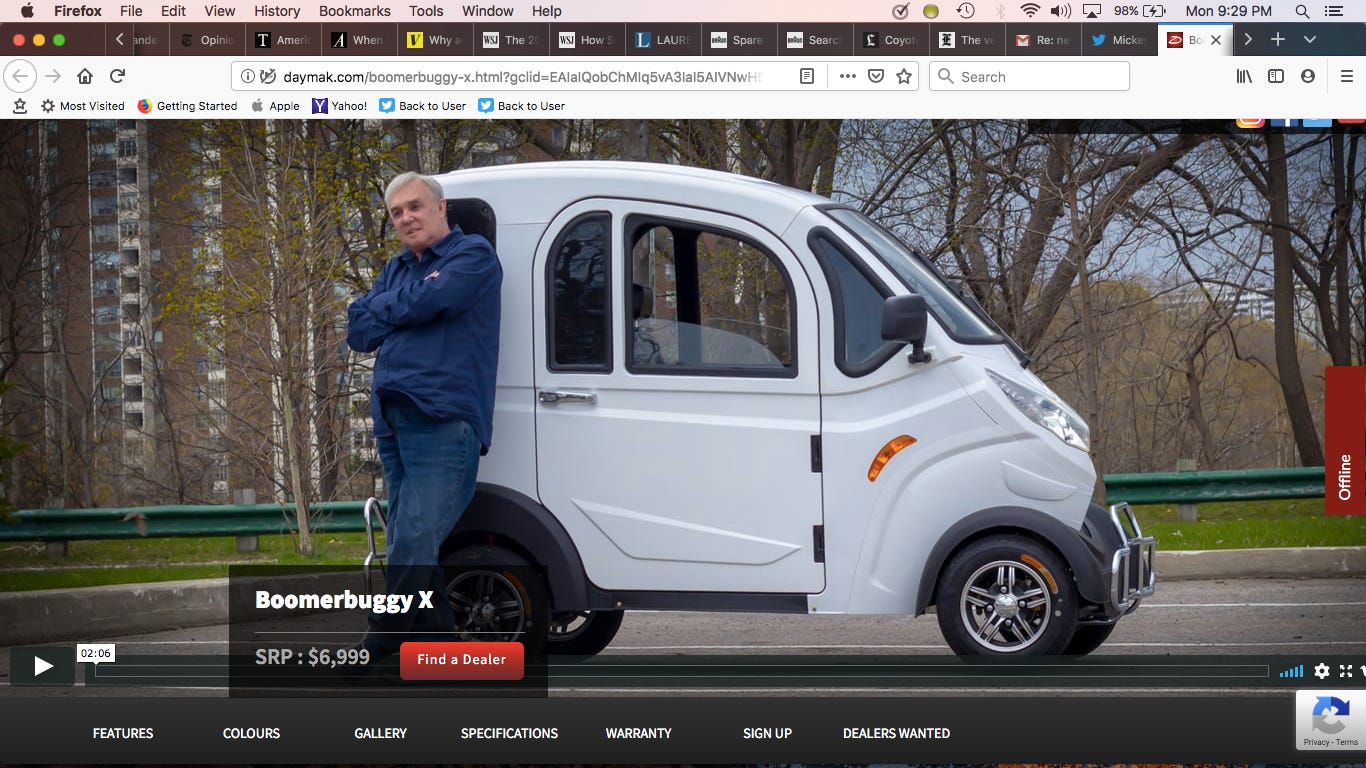Open the Offline chat side tab
This screenshot has width=1366, height=768.
1345,440
